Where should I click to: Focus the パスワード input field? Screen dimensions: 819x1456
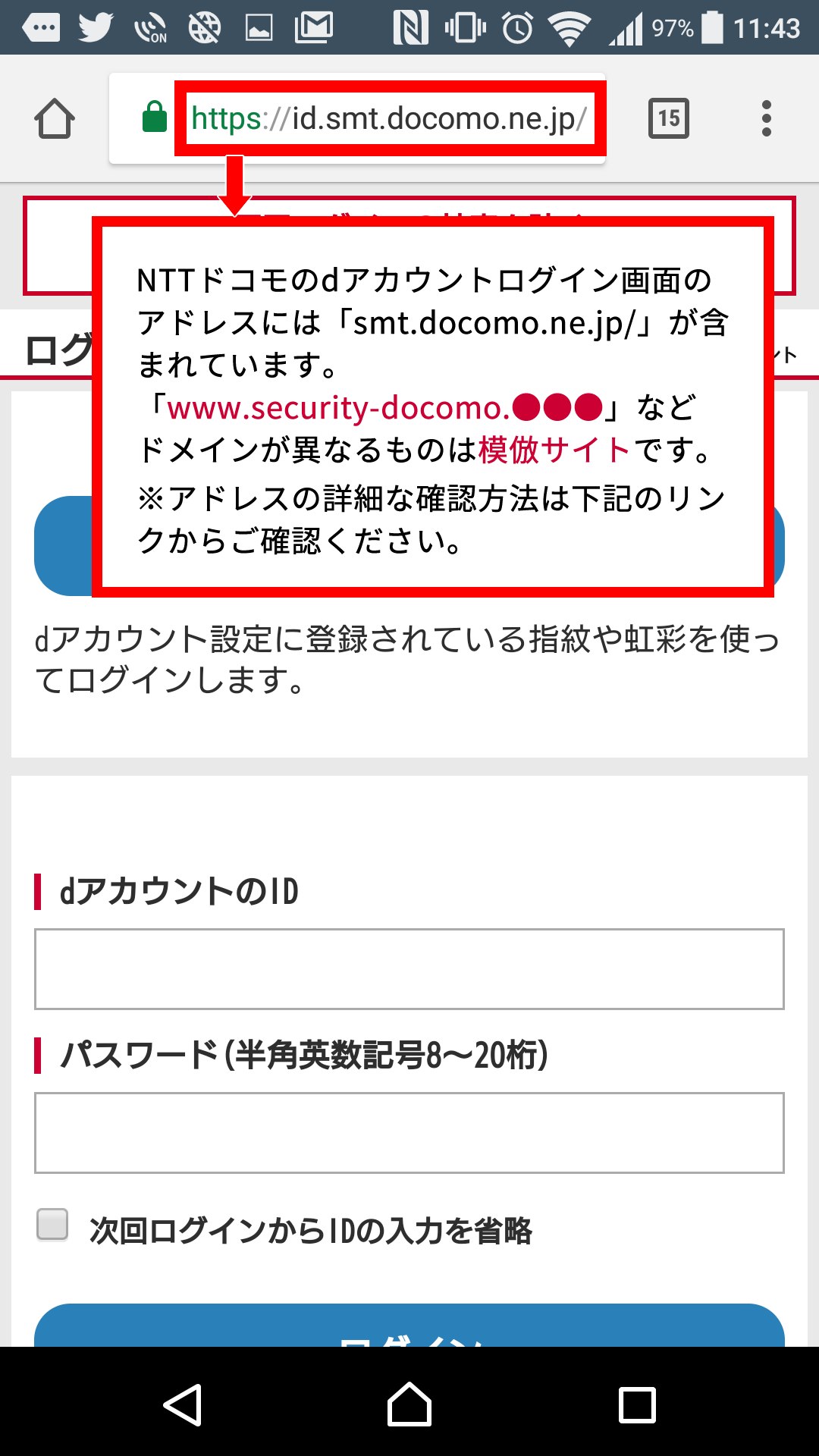tap(409, 1133)
